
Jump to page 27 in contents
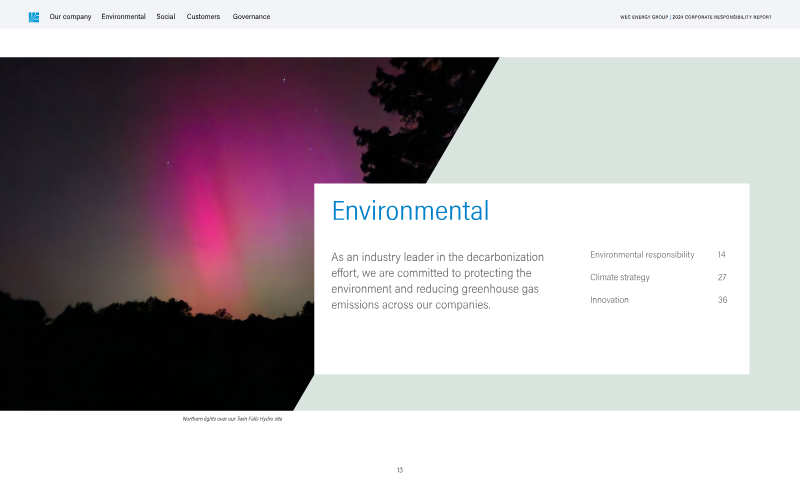click(x=721, y=277)
